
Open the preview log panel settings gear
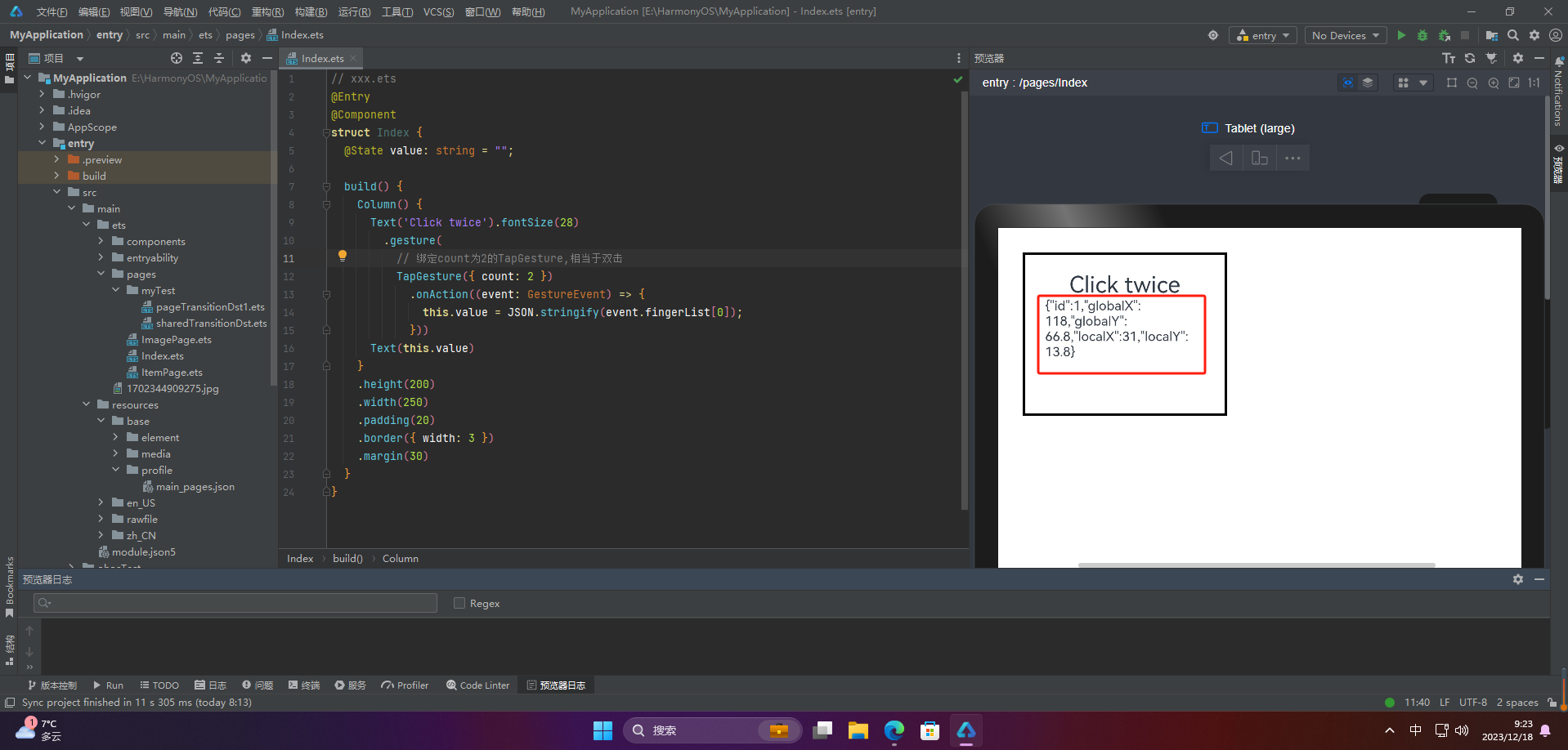1518,579
